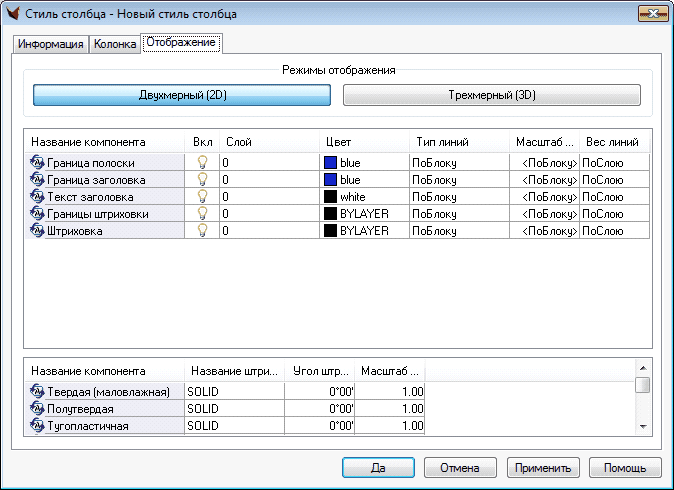Click the icon beside Тугопластичная

tap(38, 426)
